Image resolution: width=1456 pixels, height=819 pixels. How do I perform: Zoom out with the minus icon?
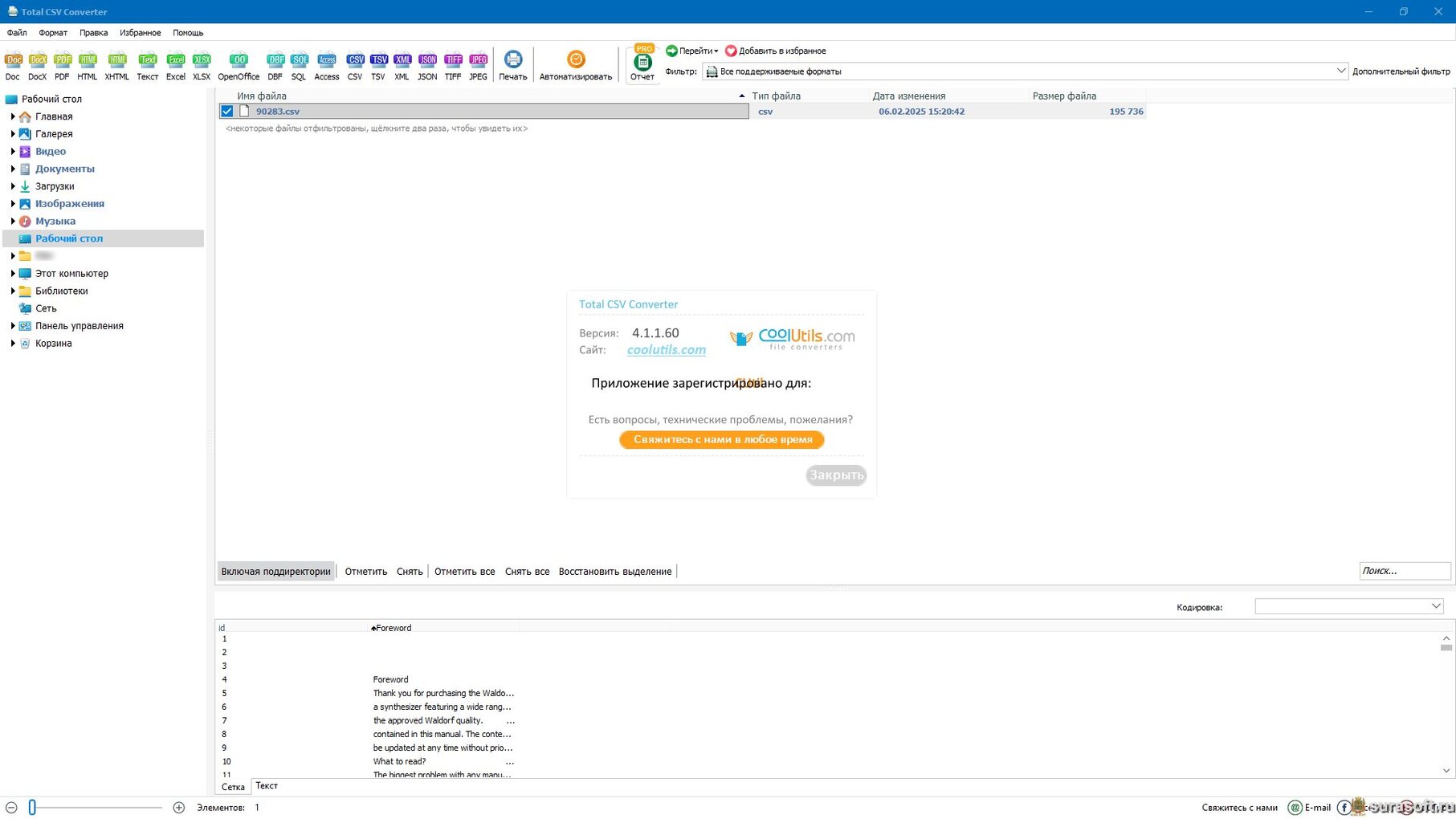[x=11, y=808]
